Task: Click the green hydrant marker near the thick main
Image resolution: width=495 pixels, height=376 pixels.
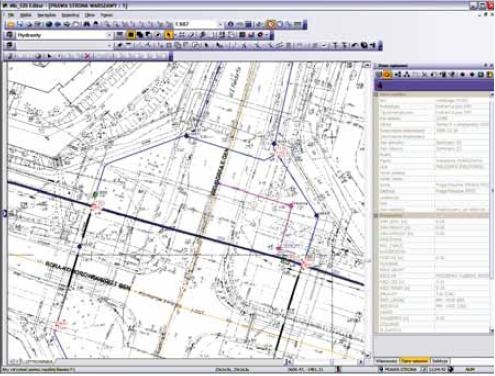Action: 95,194
